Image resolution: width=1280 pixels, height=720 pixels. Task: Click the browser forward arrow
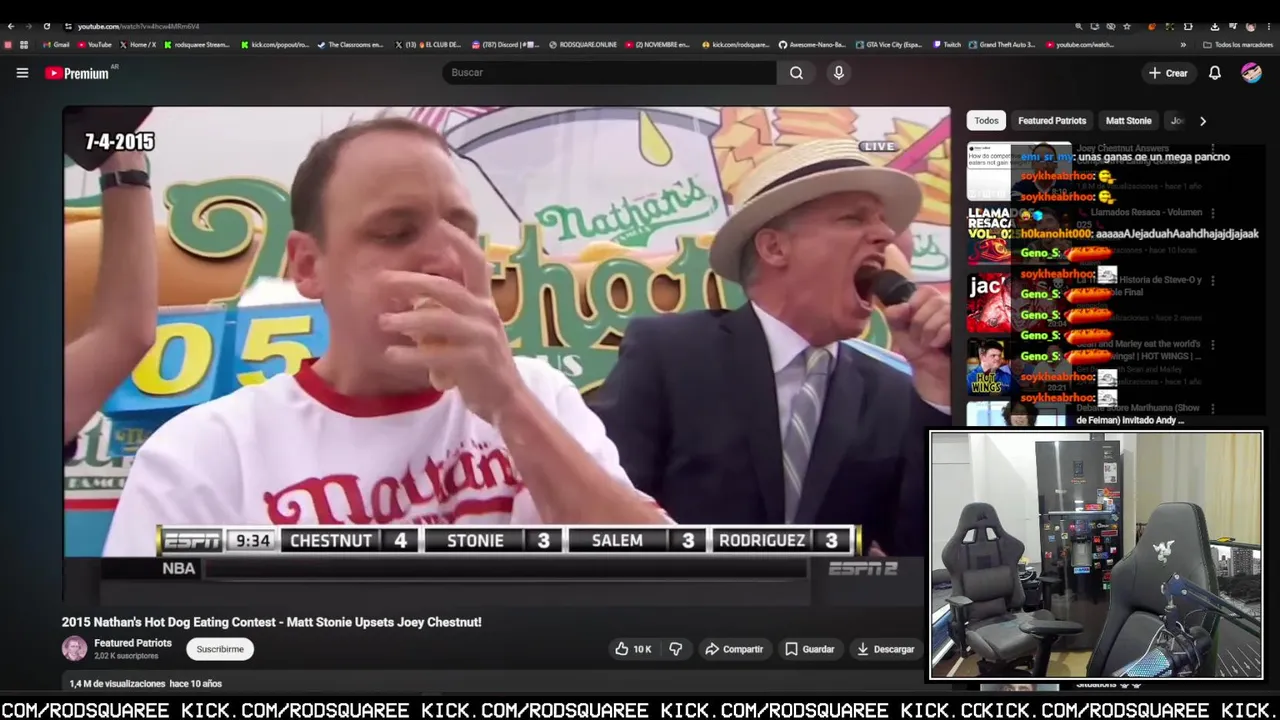coord(28,26)
